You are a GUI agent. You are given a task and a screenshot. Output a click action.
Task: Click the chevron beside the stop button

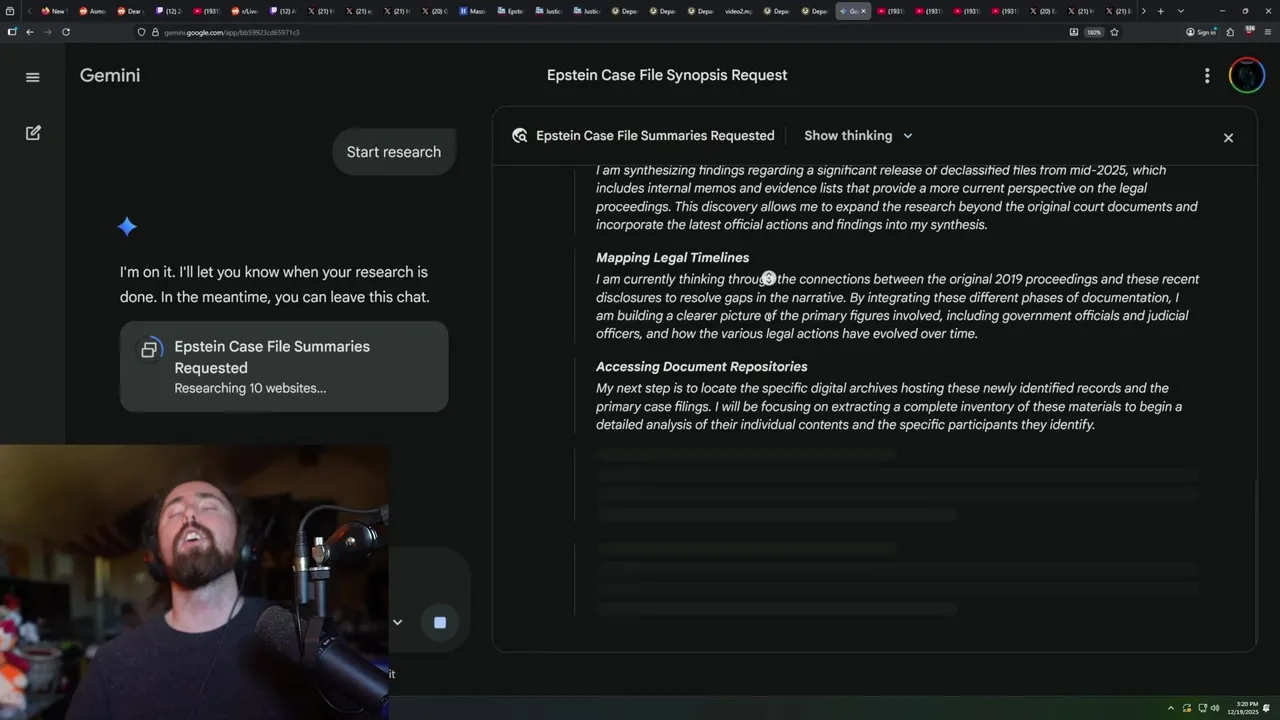click(397, 622)
